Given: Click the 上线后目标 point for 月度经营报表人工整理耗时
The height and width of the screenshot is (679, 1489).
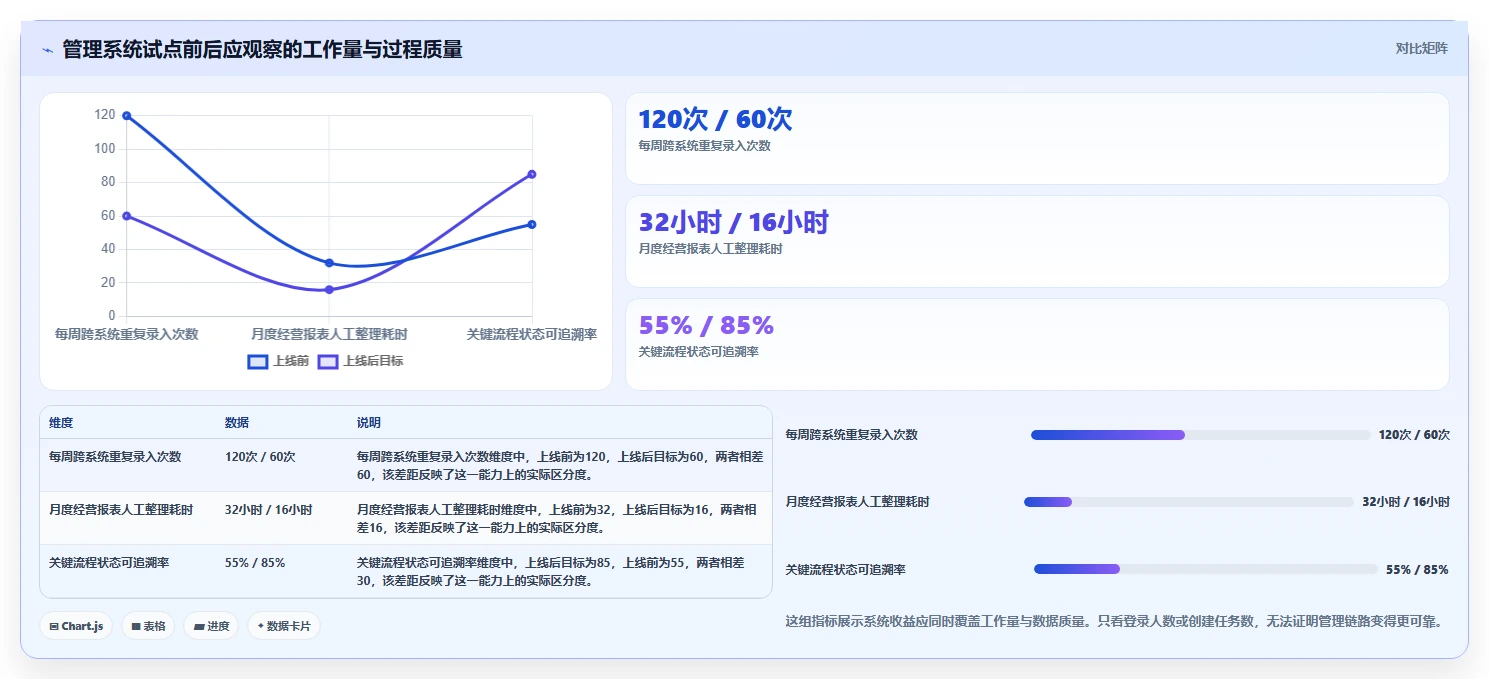Looking at the screenshot, I should [x=329, y=290].
